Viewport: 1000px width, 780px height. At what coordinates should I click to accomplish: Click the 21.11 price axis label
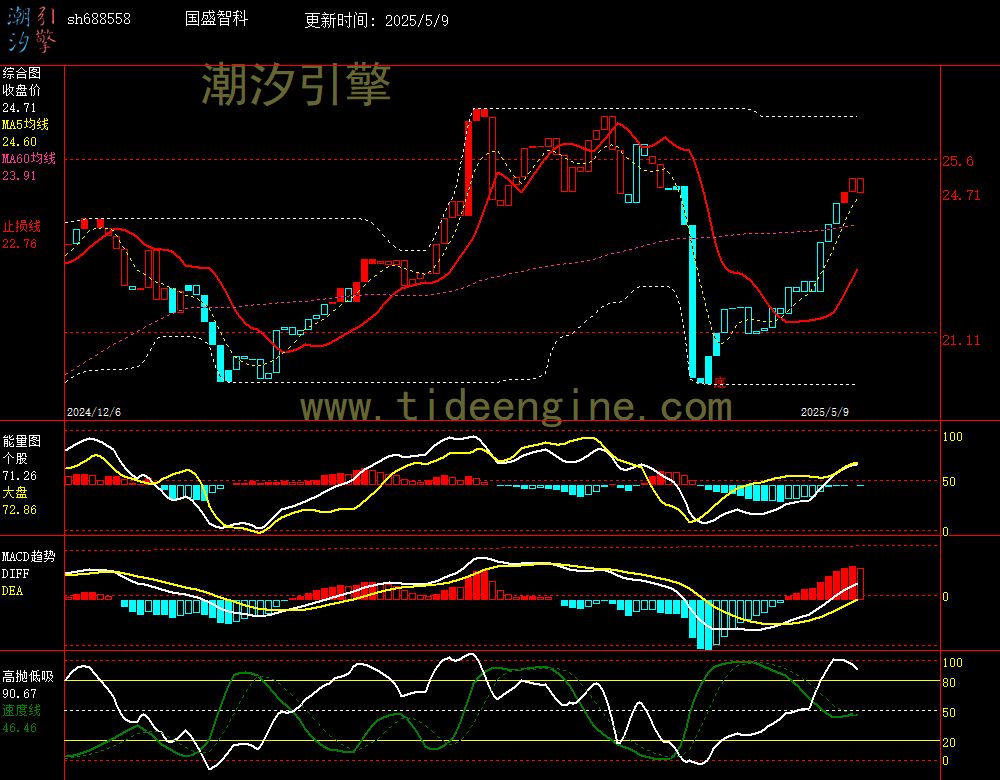pos(961,340)
